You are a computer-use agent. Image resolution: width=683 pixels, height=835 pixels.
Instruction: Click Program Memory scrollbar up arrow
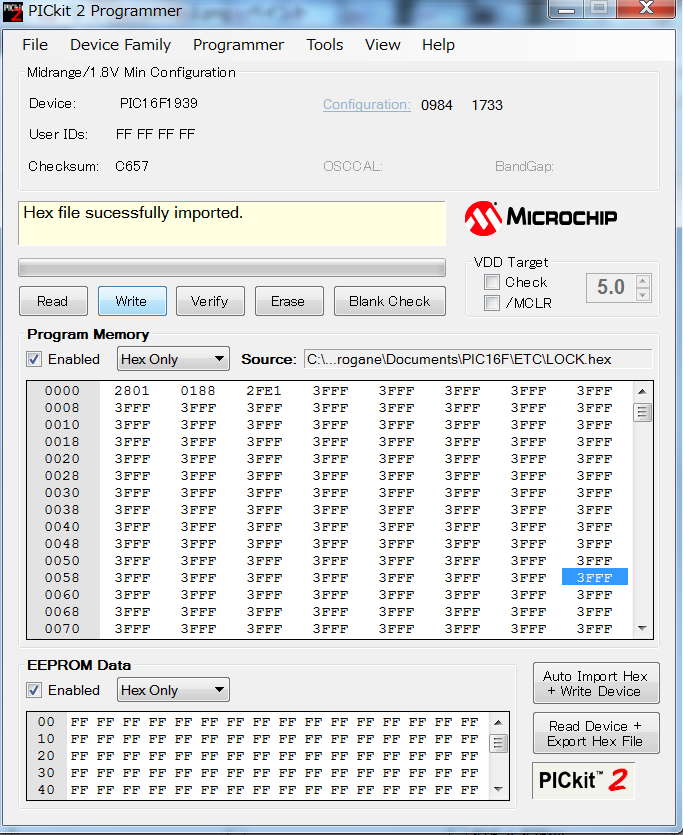coord(643,391)
